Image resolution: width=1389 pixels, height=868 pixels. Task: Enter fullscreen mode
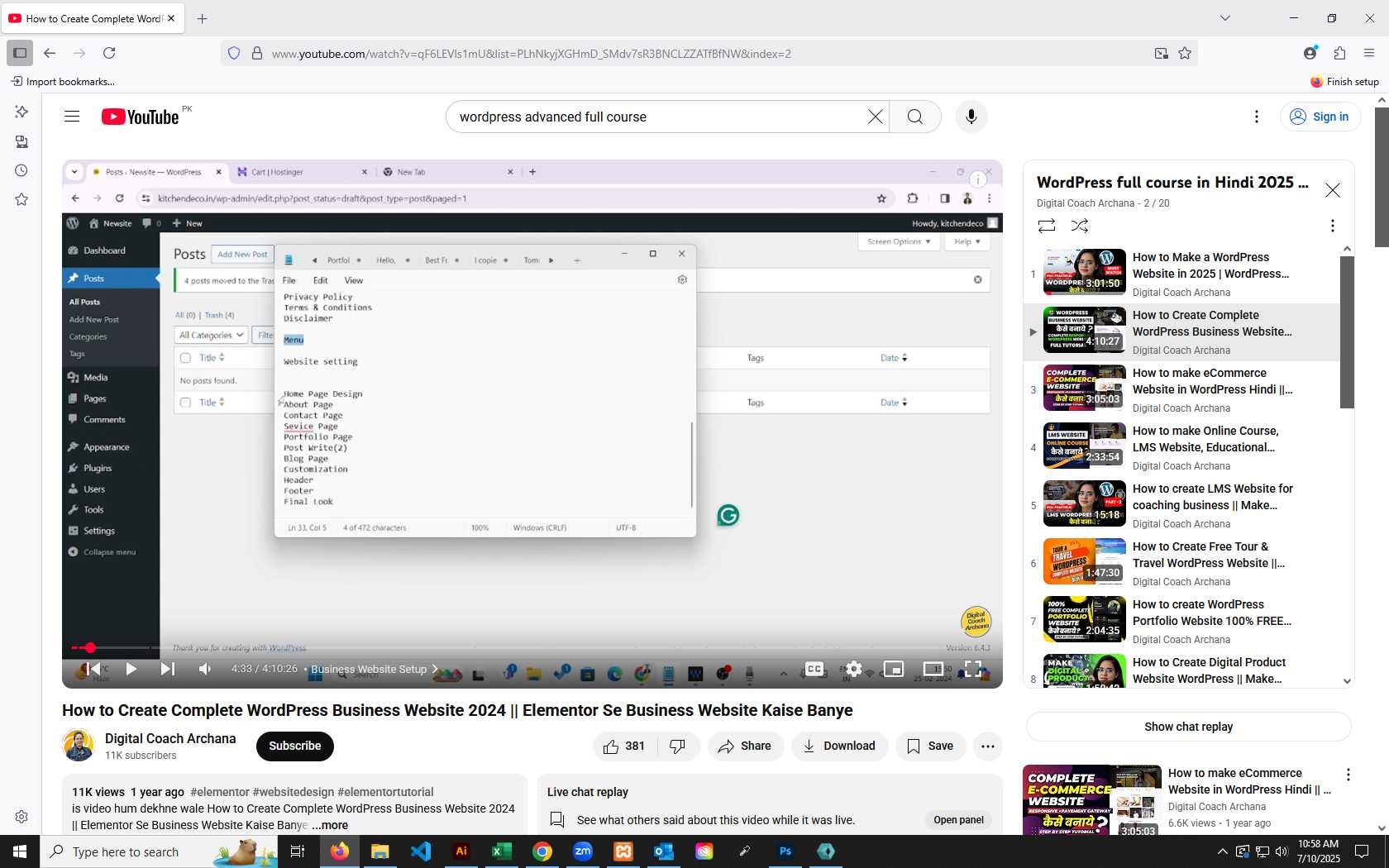pos(973,669)
